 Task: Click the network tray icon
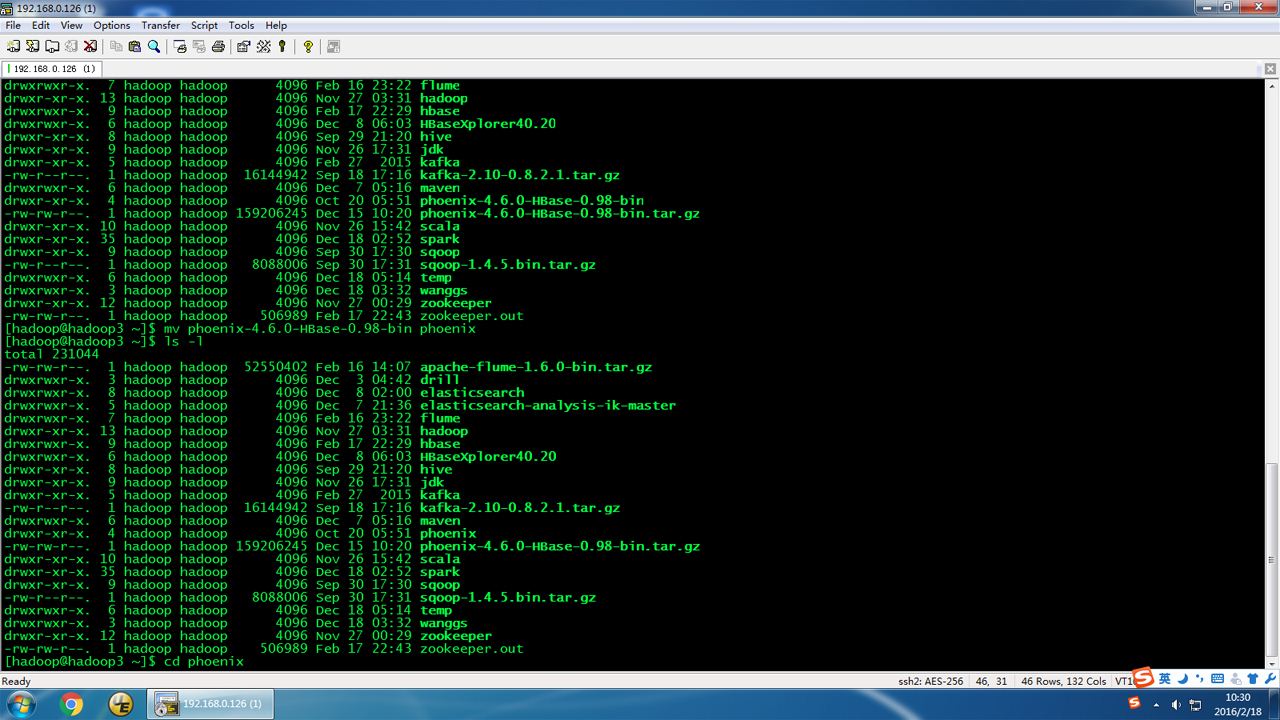point(1195,704)
